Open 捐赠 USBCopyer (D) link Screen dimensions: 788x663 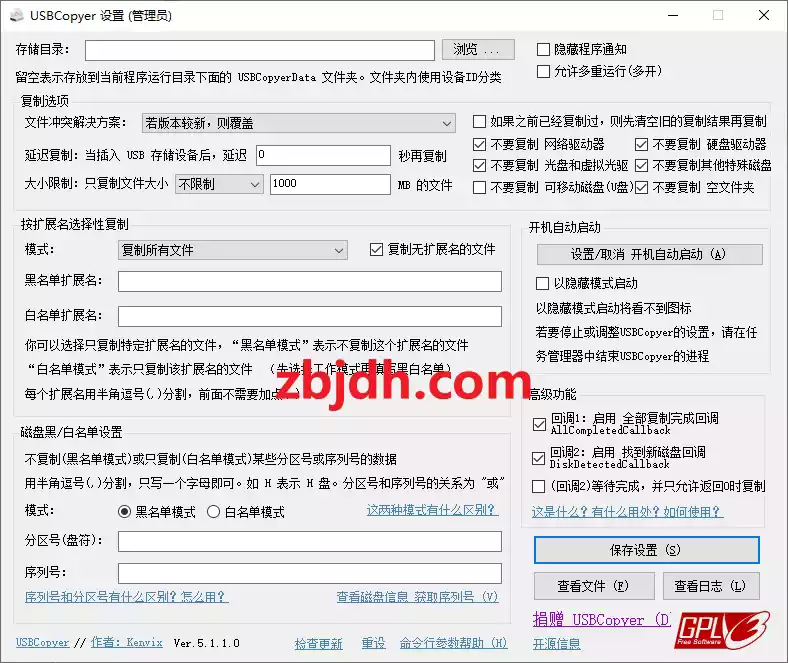coord(601,620)
